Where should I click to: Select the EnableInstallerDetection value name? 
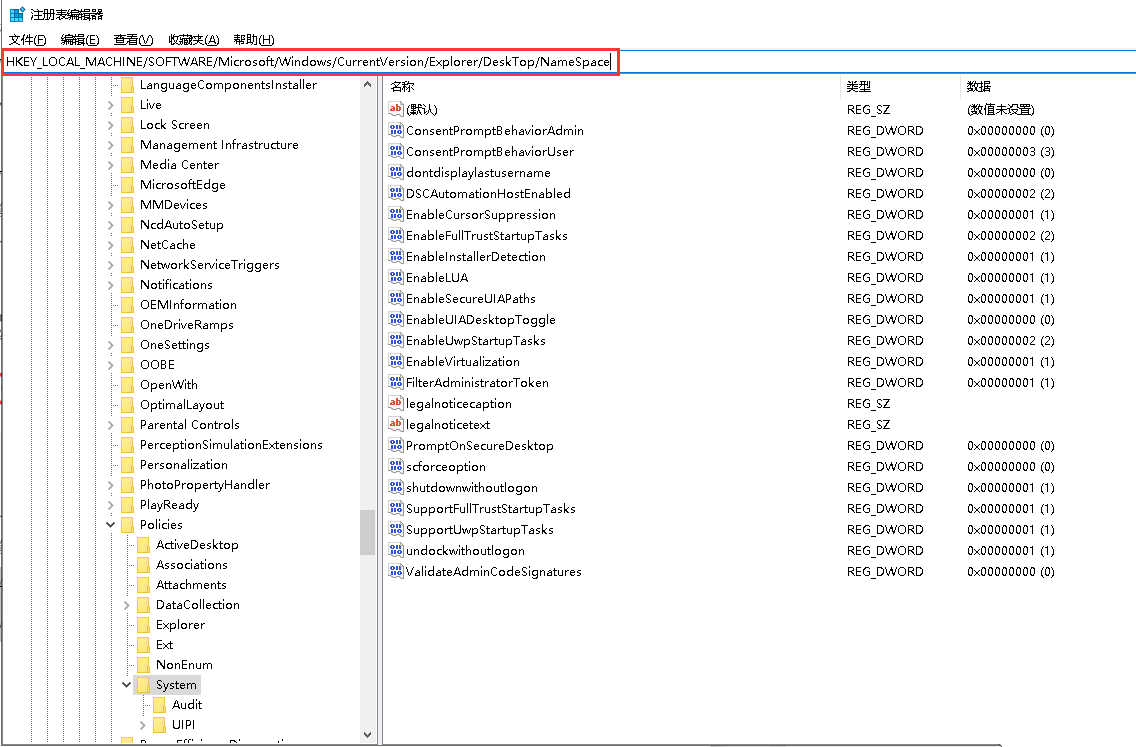476,256
